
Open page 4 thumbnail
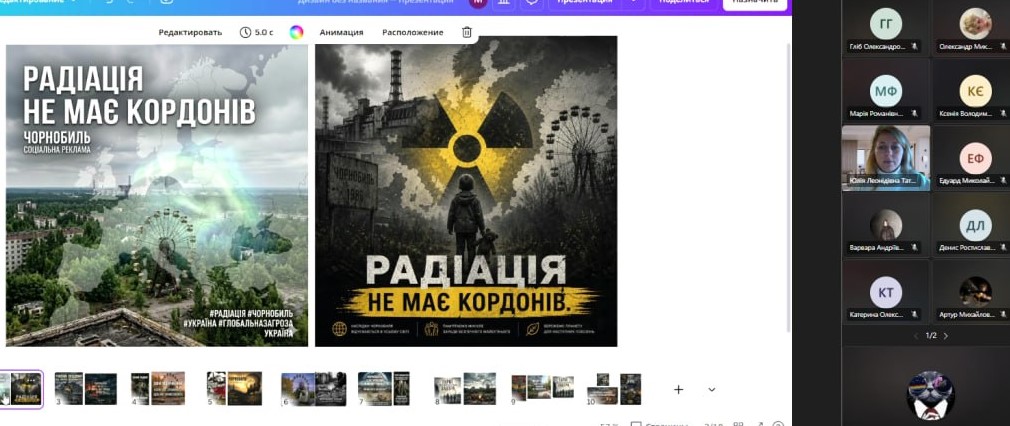(x=158, y=389)
